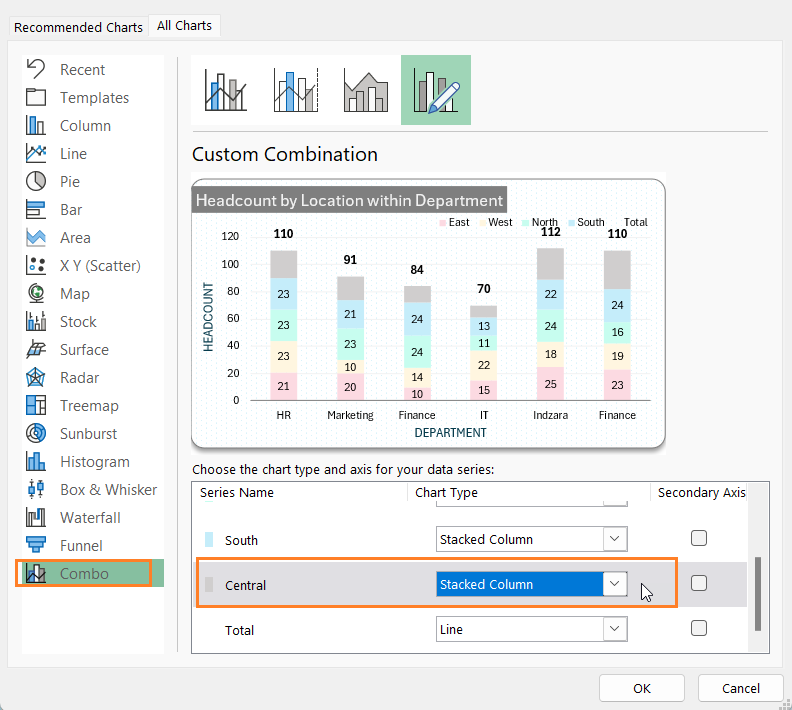Switch to the Recommended Charts tab
Screen dimensions: 792x710
tap(78, 27)
